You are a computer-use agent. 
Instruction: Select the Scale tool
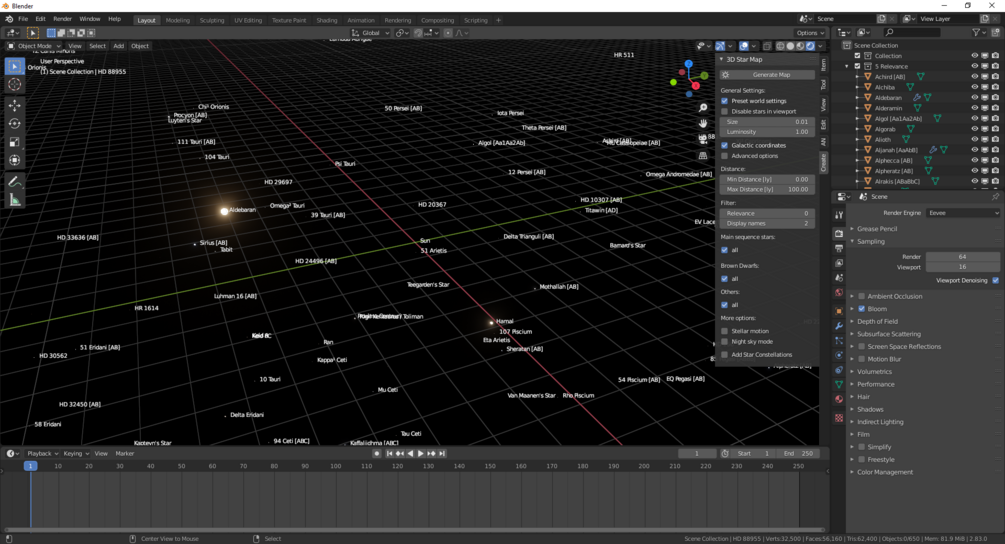[15, 142]
